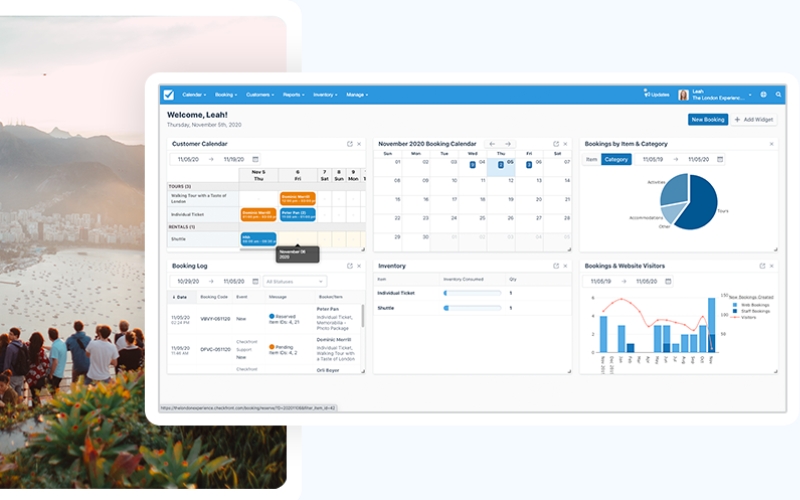The image size is (800, 500).
Task: Click the globe icon in top bar
Action: pyautogui.click(x=763, y=94)
